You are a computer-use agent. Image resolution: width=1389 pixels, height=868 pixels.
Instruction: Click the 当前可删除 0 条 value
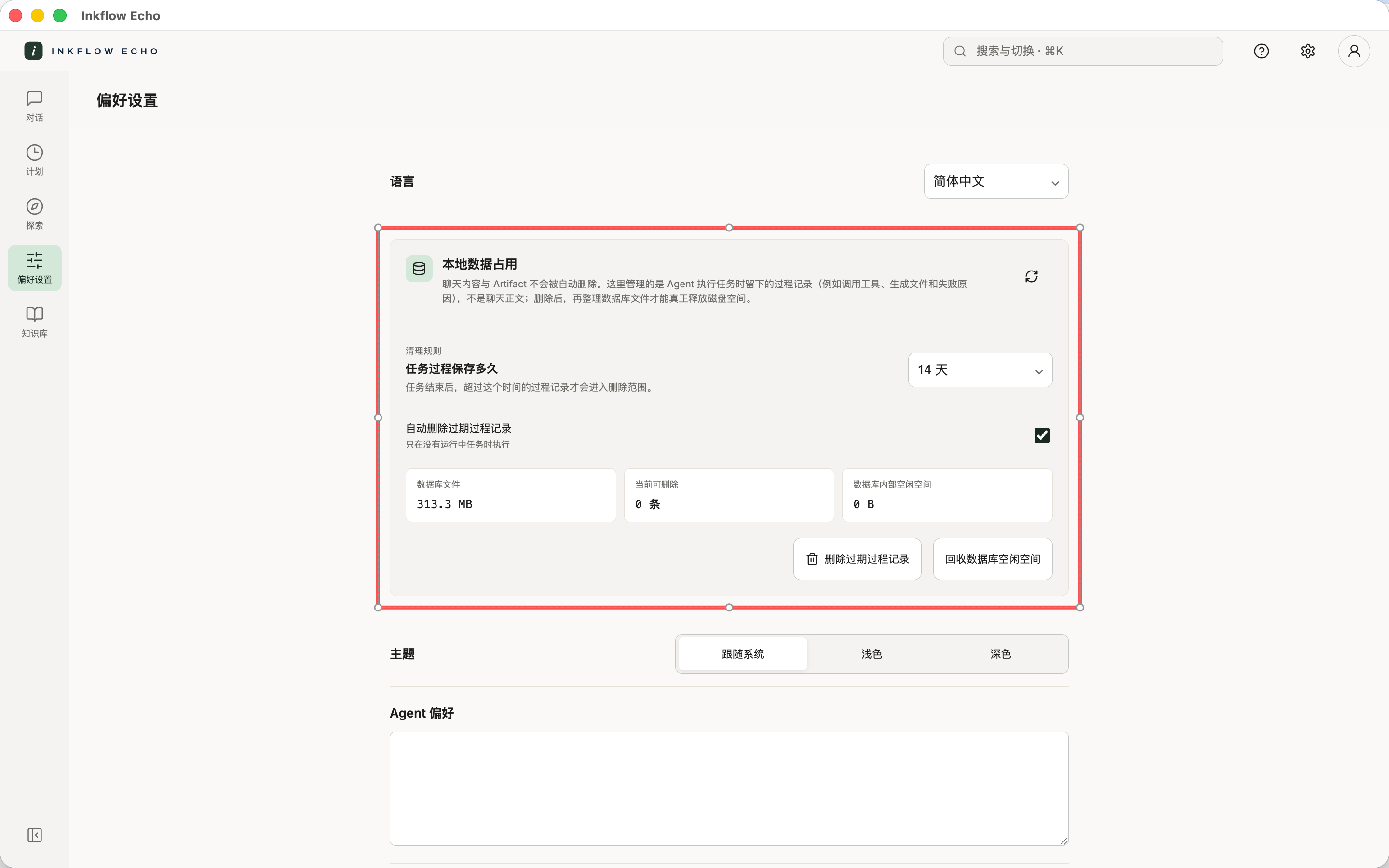tap(647, 504)
